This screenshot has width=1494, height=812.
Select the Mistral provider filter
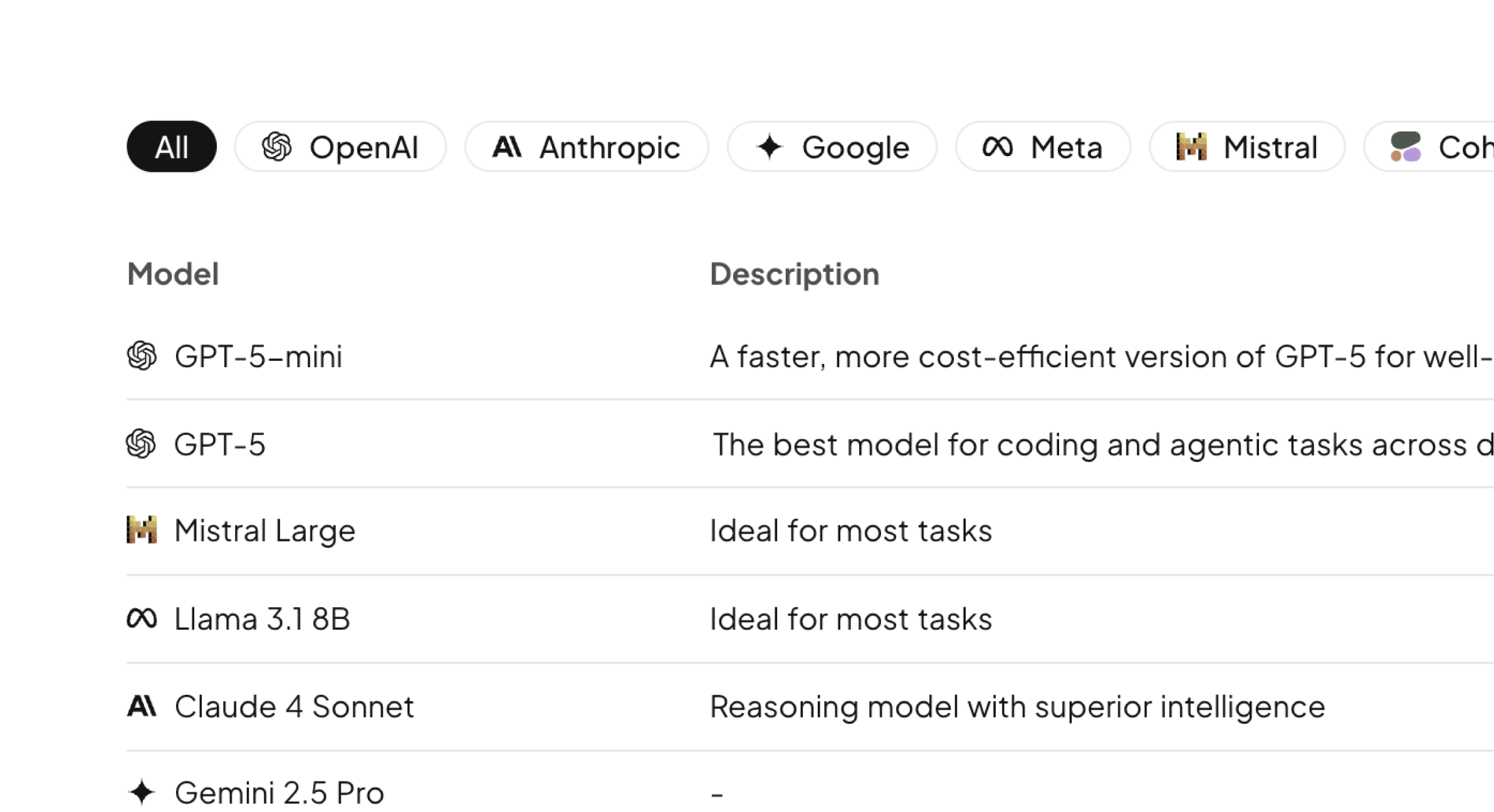[1246, 147]
